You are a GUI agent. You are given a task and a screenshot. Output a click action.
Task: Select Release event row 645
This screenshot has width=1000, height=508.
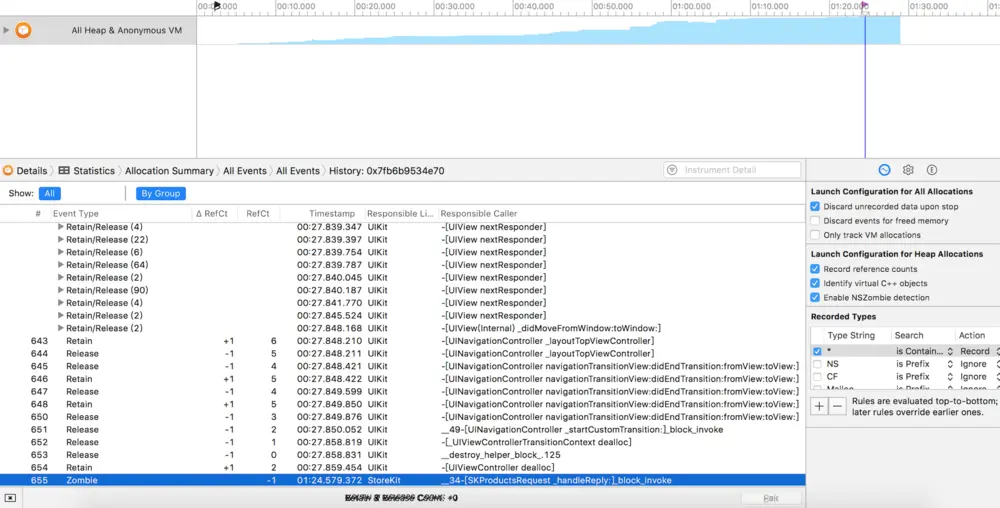(402, 366)
